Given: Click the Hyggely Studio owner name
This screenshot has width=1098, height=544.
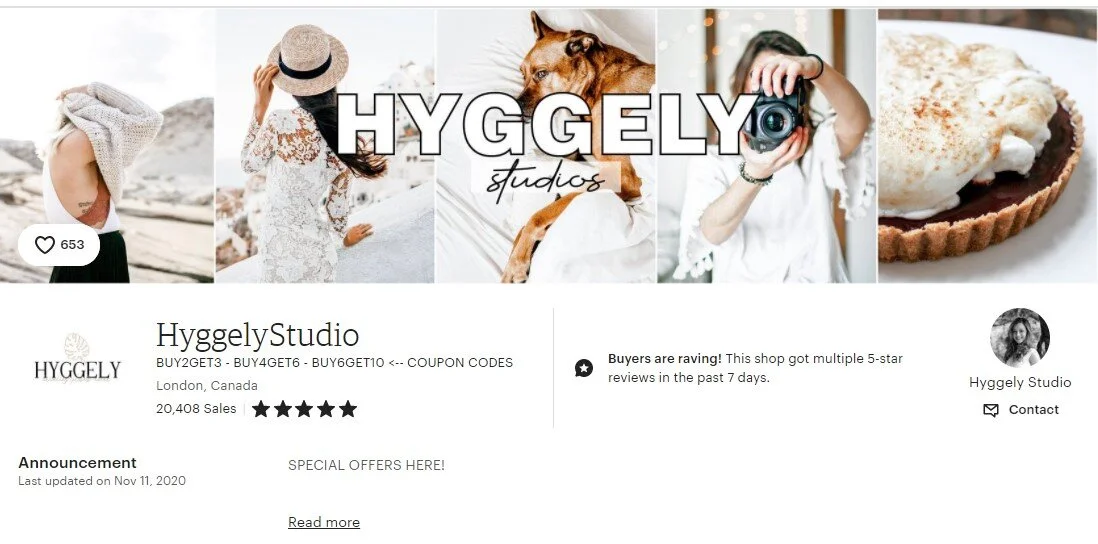Looking at the screenshot, I should point(1020,382).
